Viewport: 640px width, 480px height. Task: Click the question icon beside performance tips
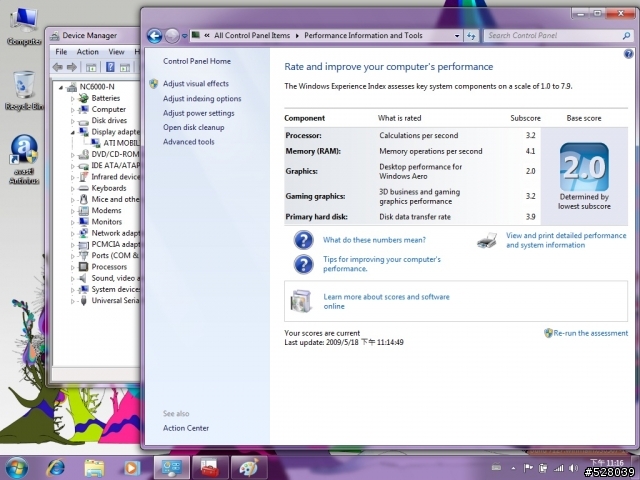(x=304, y=264)
